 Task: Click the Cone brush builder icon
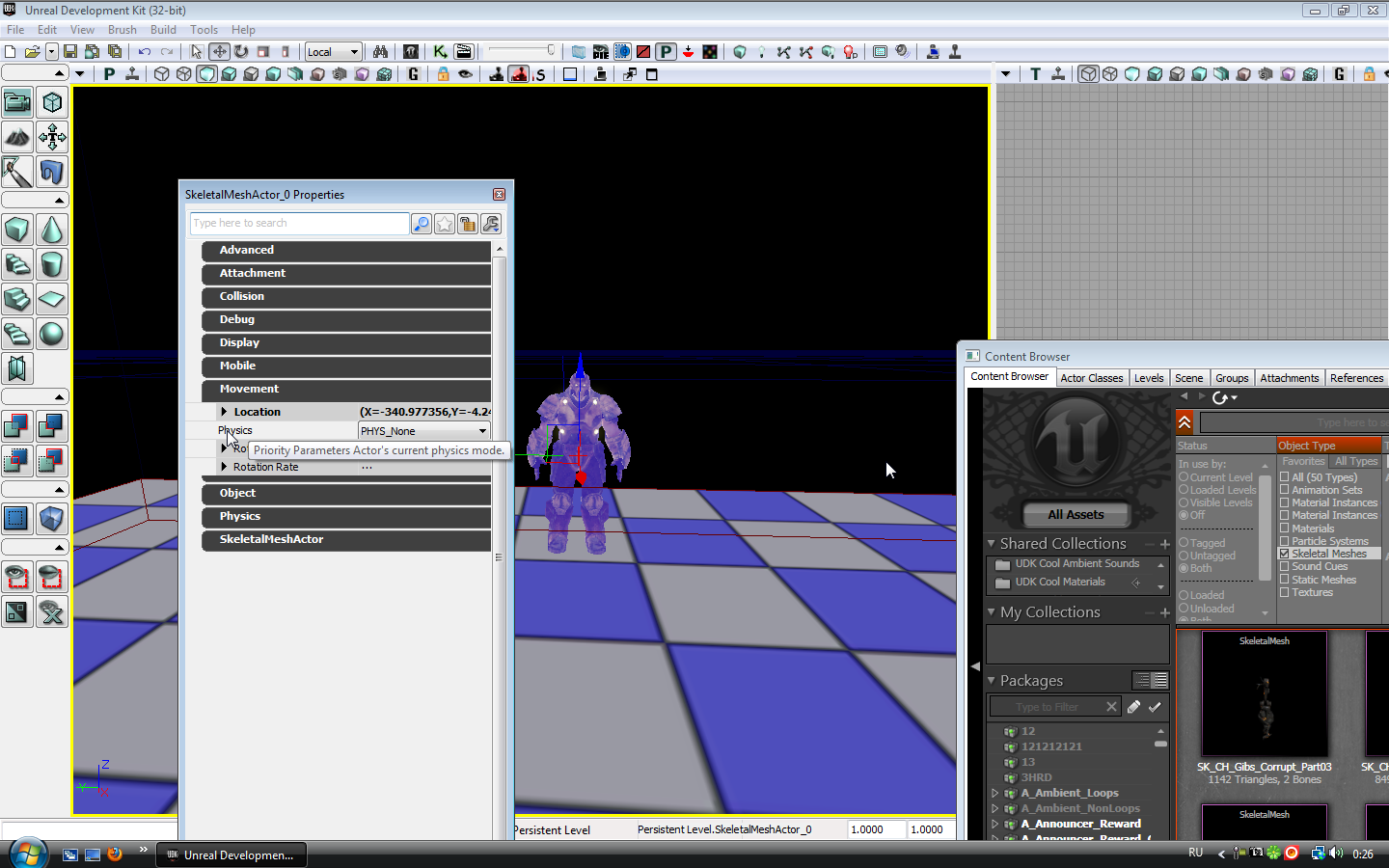click(x=52, y=230)
